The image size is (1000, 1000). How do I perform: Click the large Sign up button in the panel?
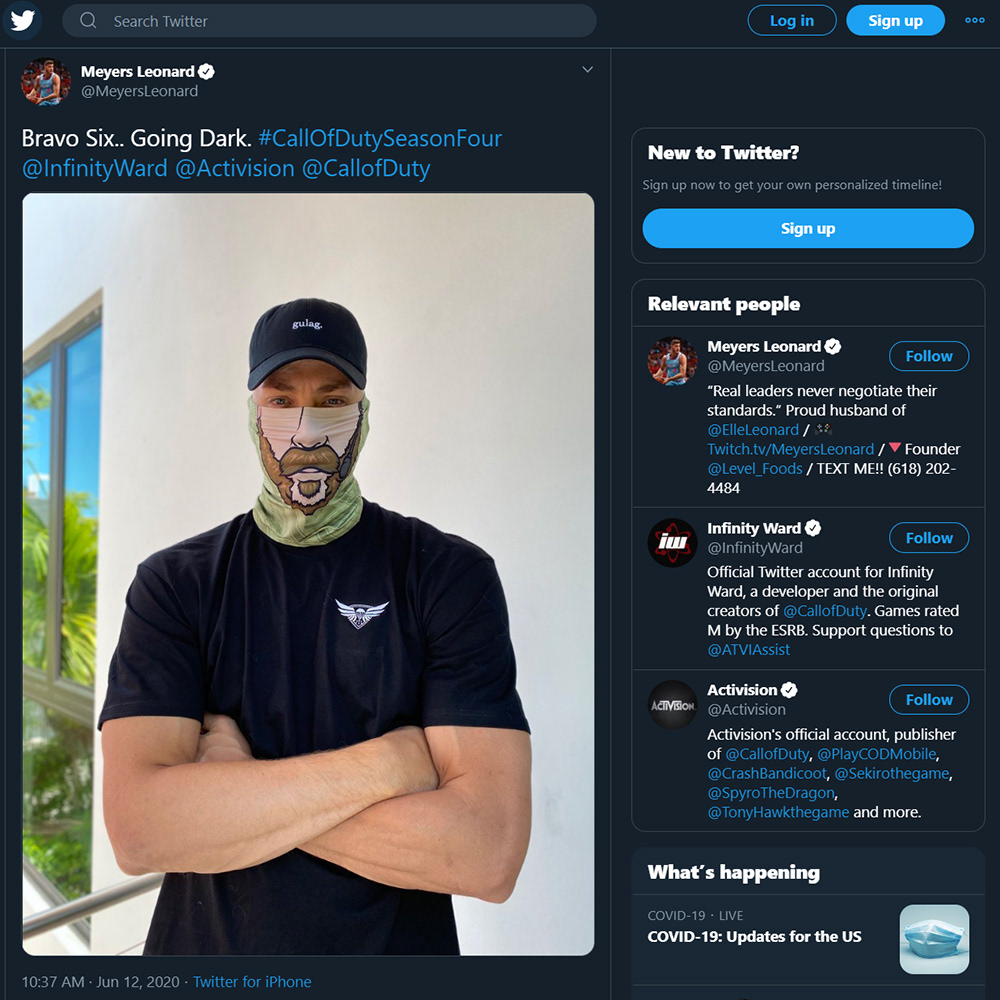click(x=807, y=228)
